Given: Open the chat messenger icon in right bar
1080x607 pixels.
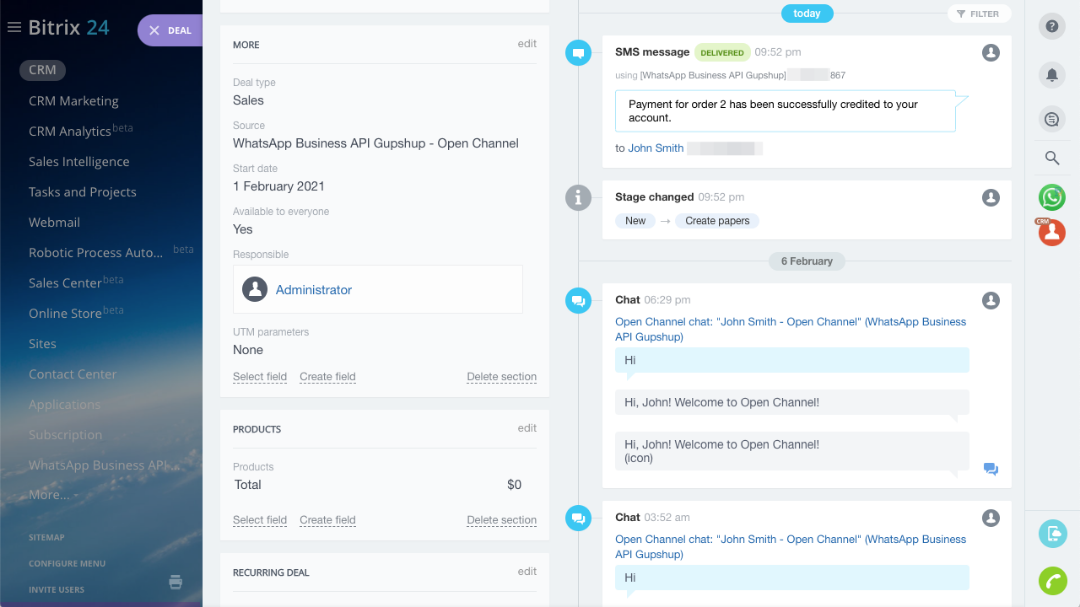Looking at the screenshot, I should click(1052, 119).
